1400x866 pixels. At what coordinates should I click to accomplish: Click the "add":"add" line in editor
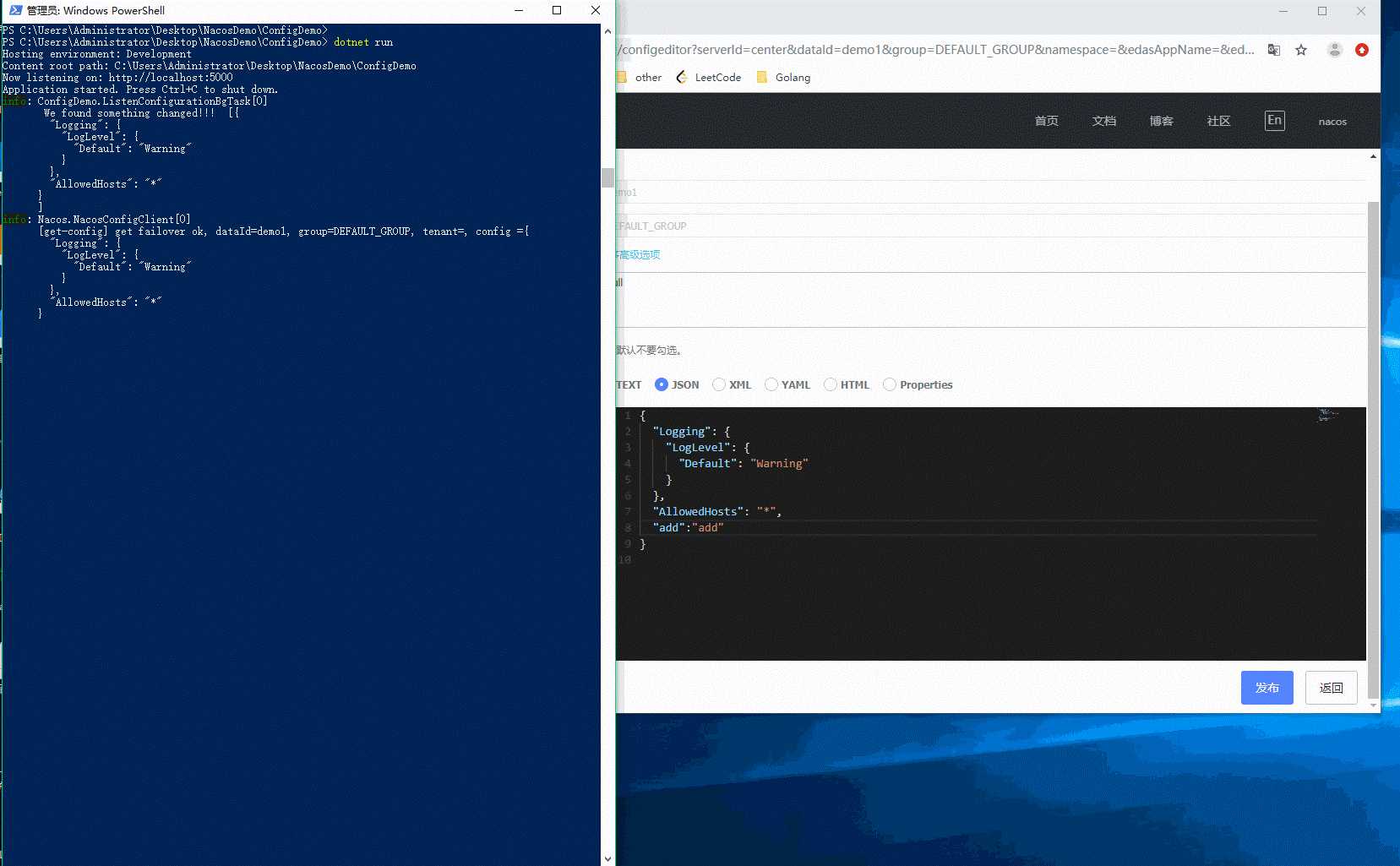click(688, 527)
